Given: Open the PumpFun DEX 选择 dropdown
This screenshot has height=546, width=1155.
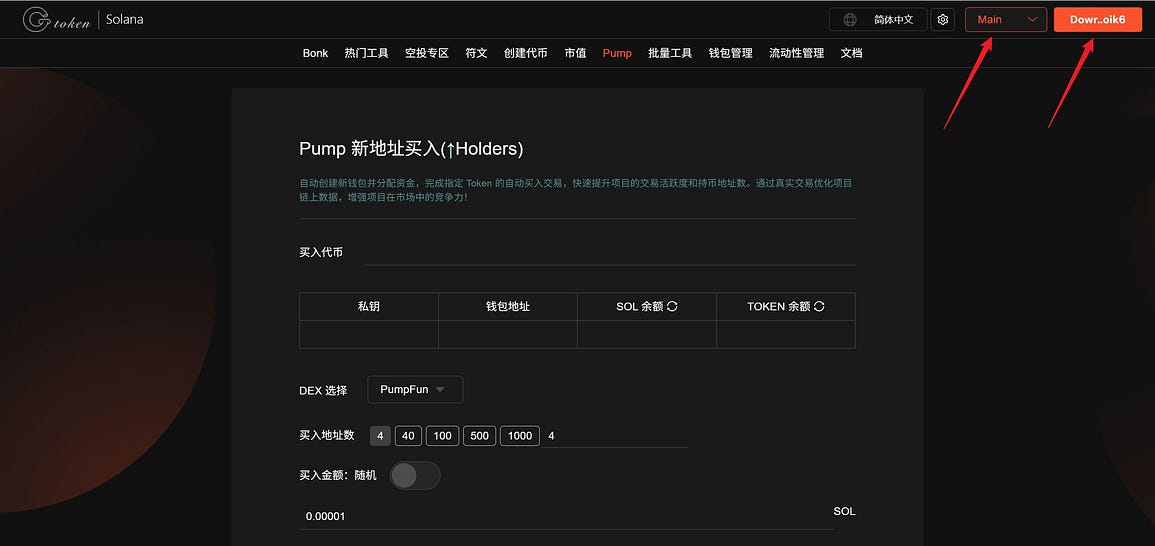Looking at the screenshot, I should [415, 389].
